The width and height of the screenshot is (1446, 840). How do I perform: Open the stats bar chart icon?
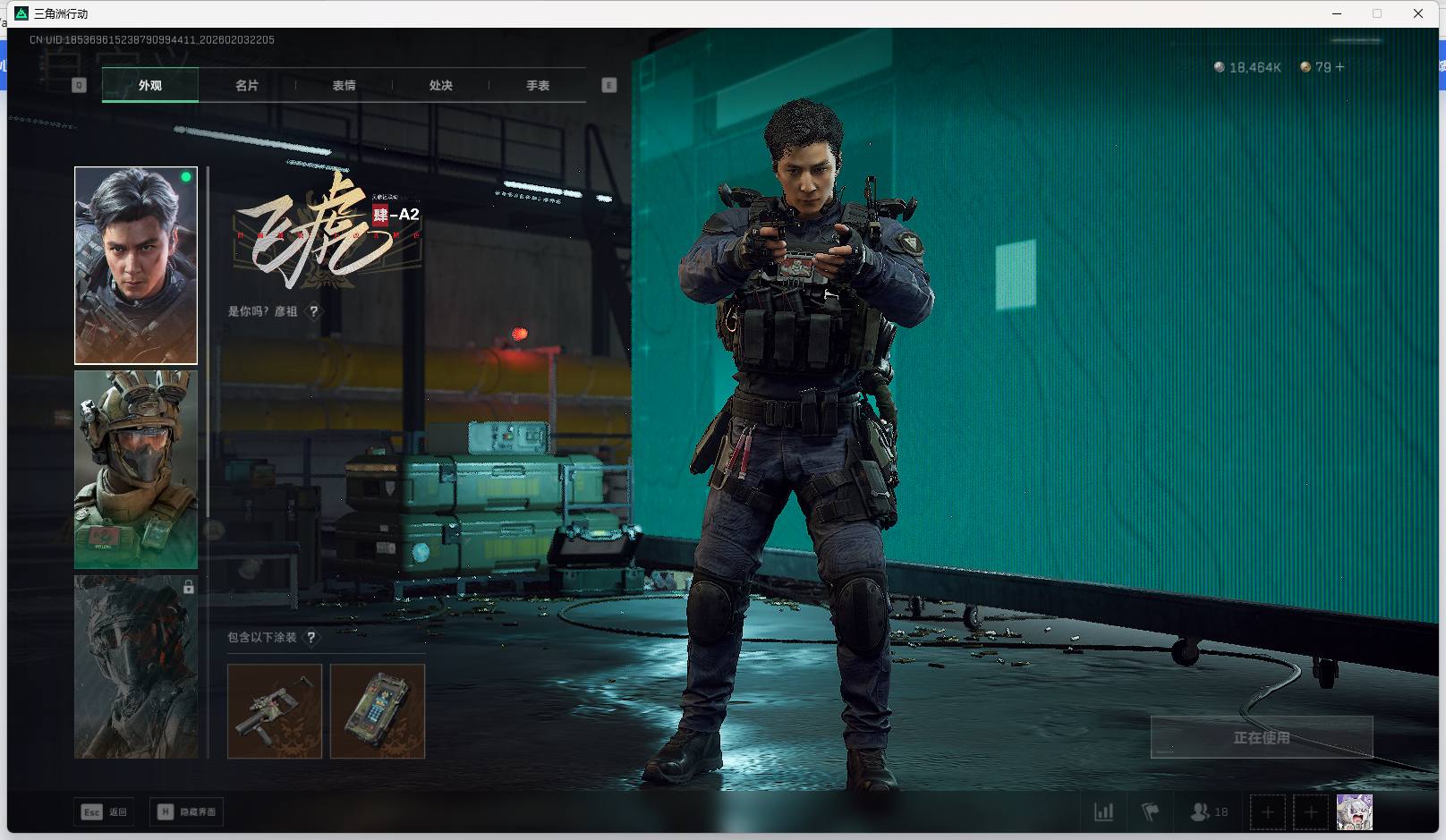click(1104, 812)
